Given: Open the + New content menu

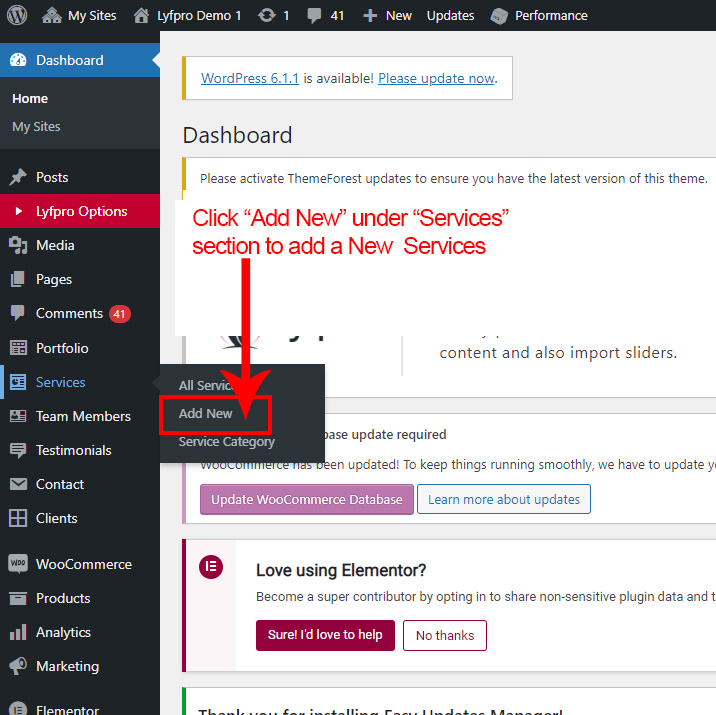Looking at the screenshot, I should (387, 16).
